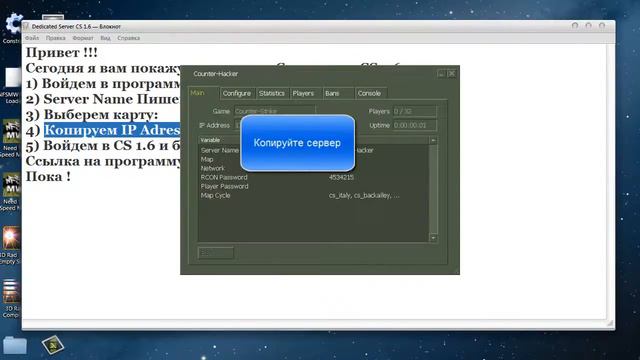Screen dimensions: 640x360
Task: Select the Player Password row
Action: coord(313,186)
